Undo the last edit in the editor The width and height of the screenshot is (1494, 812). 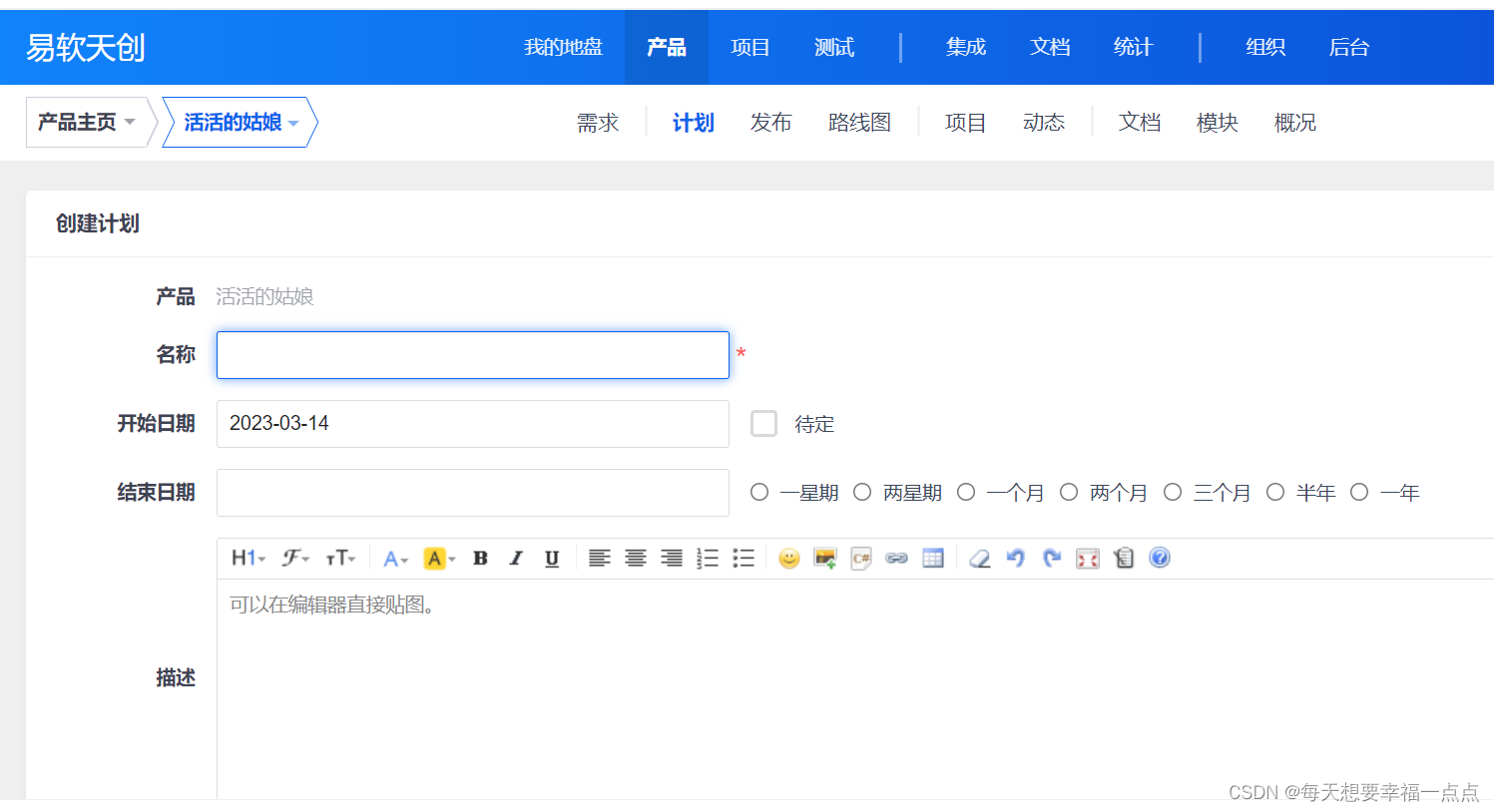click(x=1015, y=559)
